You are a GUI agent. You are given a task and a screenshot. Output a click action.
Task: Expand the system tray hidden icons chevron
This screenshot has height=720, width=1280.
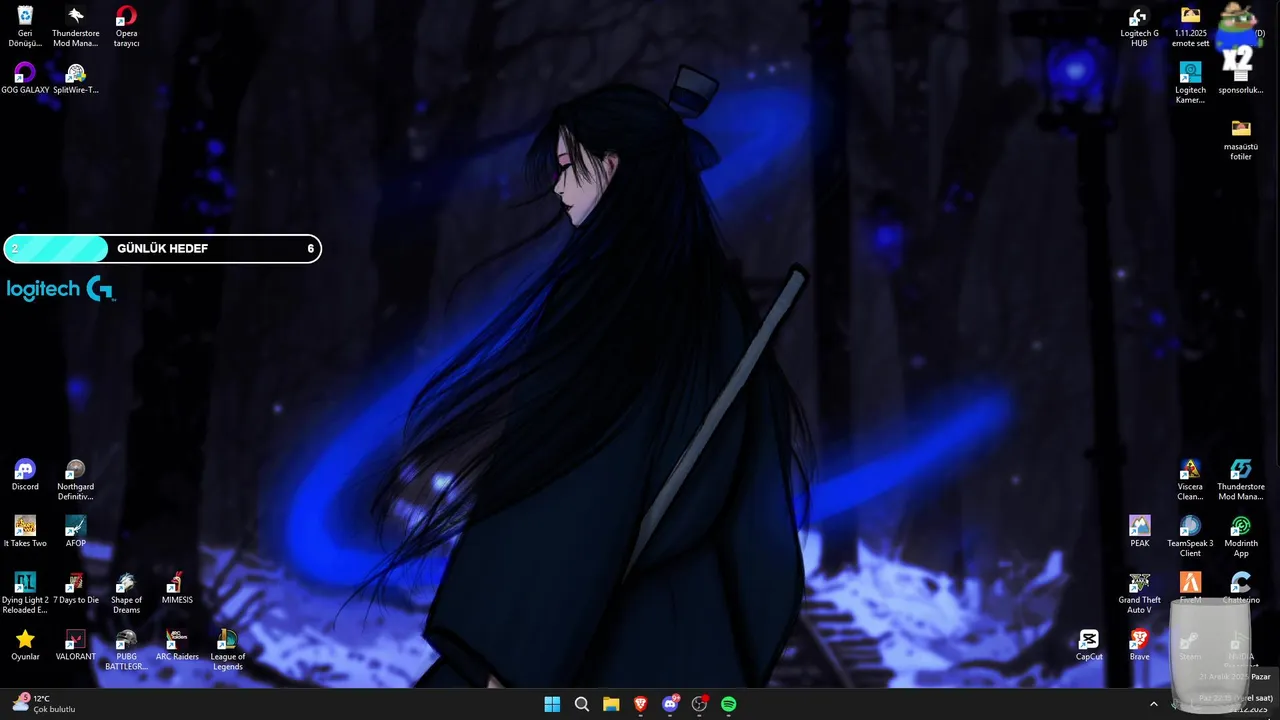tap(1153, 704)
